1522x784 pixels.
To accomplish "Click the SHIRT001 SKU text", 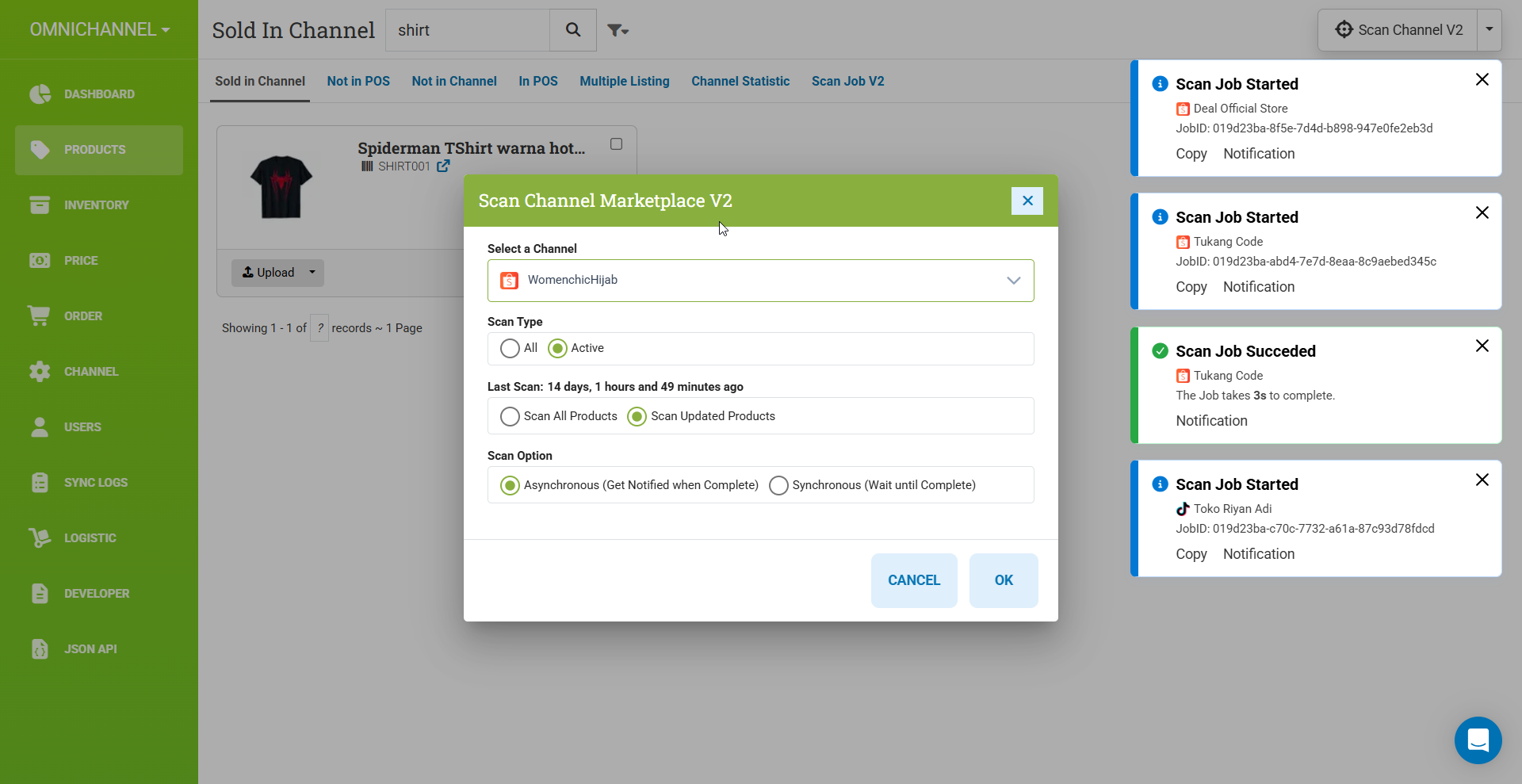I will point(404,166).
